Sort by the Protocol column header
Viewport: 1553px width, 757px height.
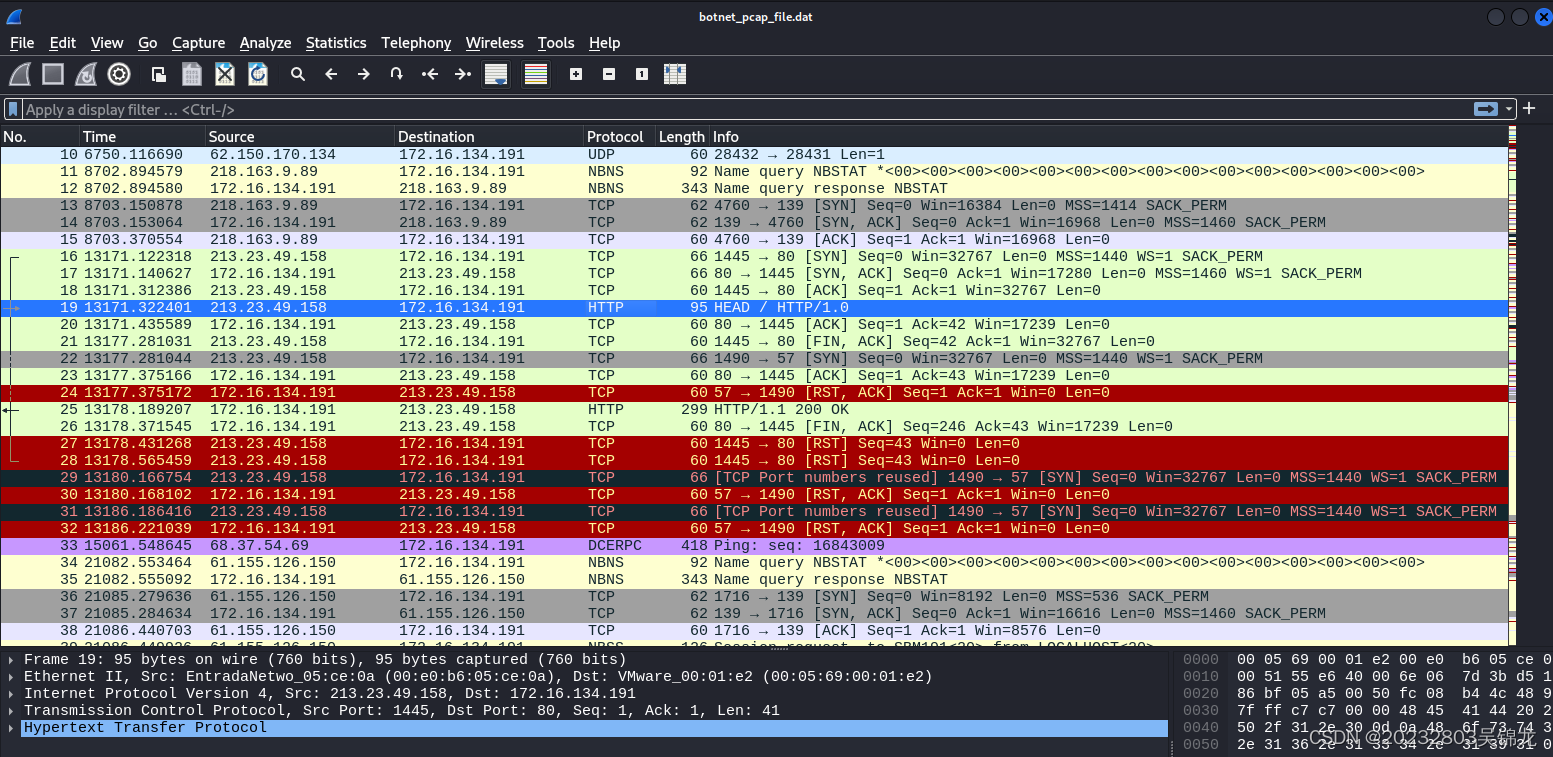619,136
